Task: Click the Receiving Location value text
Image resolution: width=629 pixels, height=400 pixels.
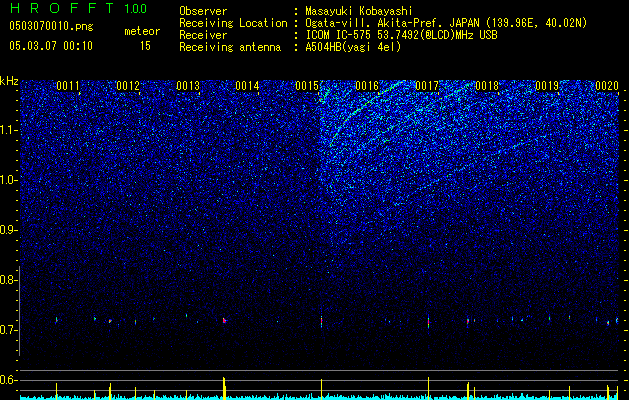Action: coord(446,23)
